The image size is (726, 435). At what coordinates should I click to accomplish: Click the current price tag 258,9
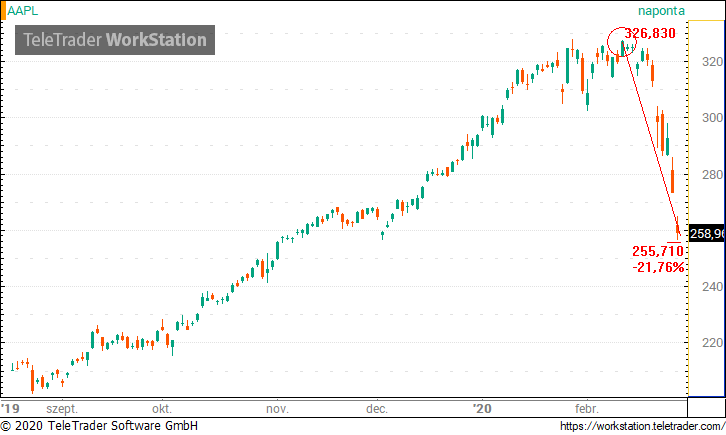click(x=707, y=234)
